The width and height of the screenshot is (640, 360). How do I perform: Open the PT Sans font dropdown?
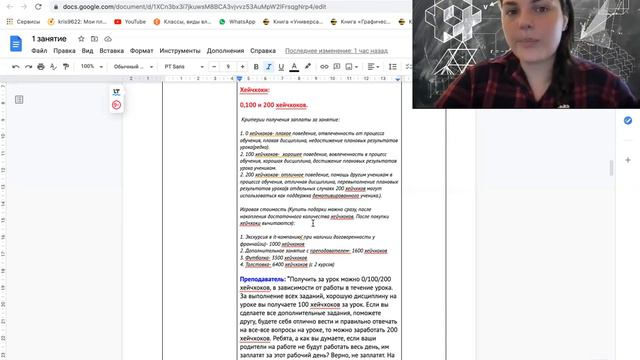coord(184,67)
